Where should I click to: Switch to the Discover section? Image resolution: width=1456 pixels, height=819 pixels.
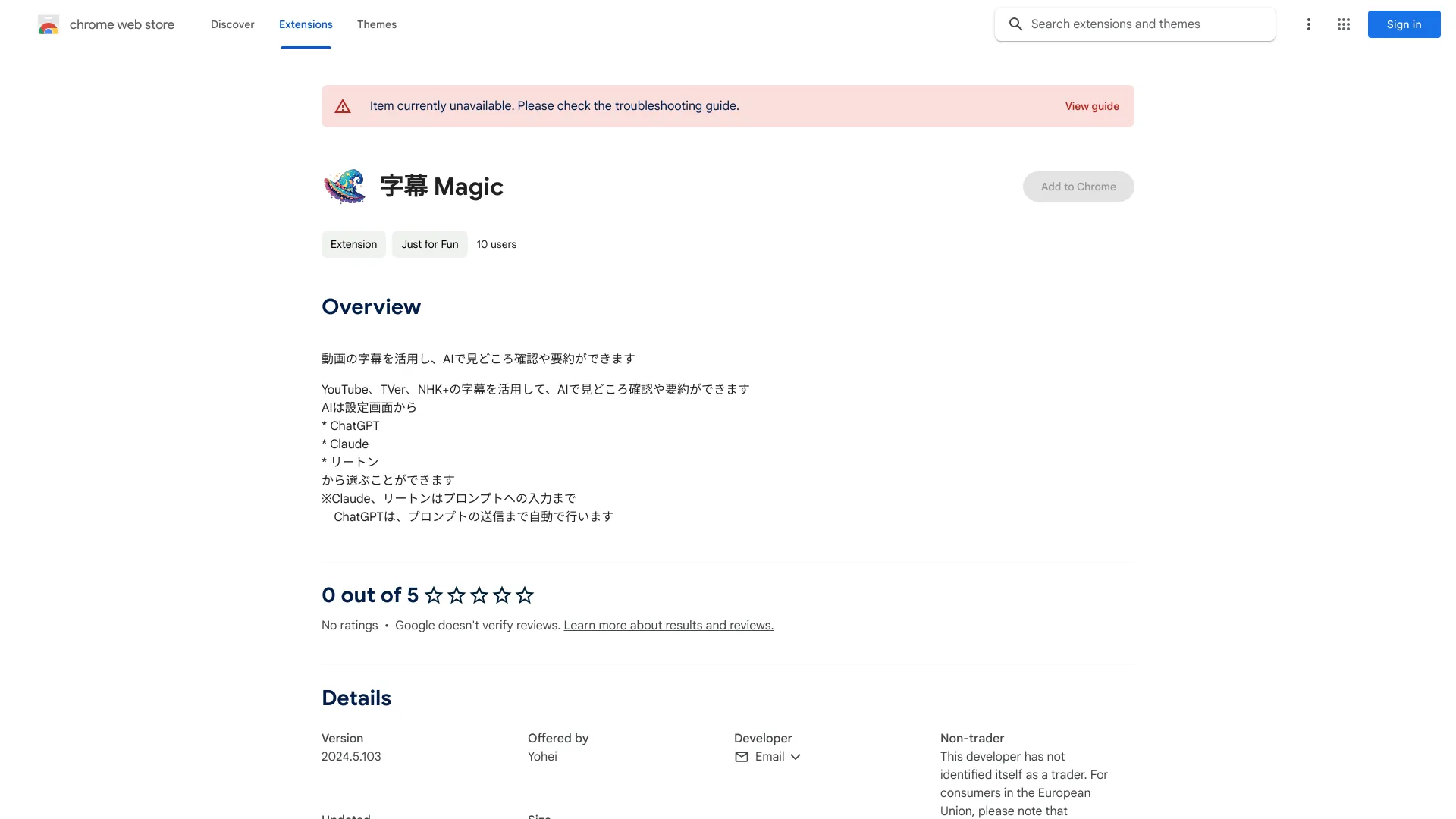[232, 24]
